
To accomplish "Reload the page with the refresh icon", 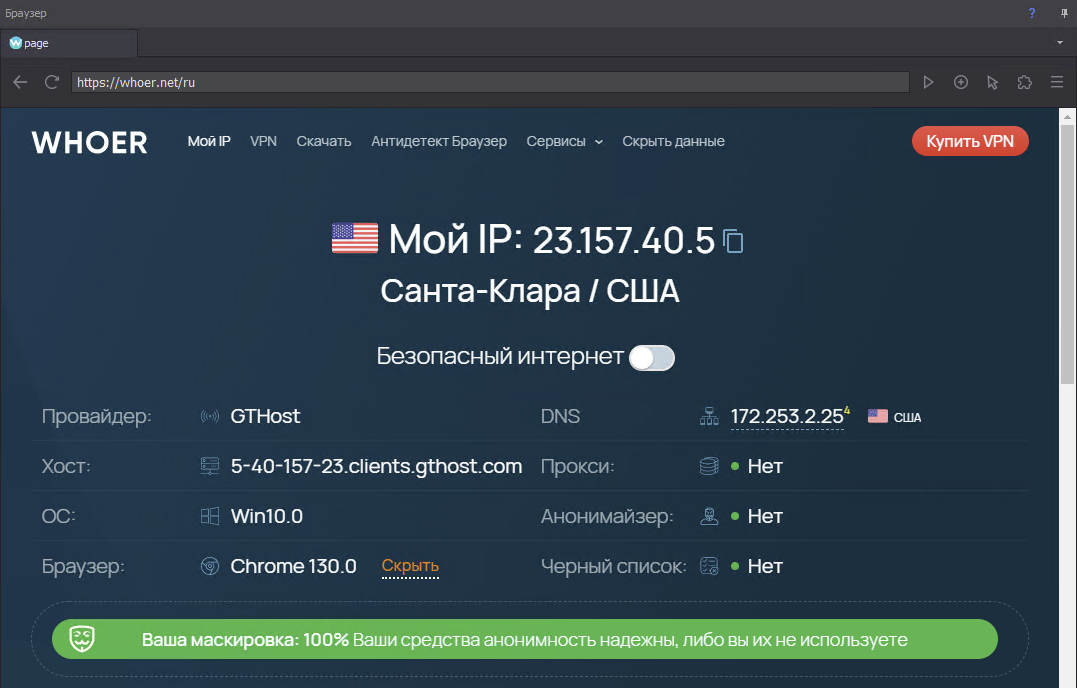I will tap(52, 82).
